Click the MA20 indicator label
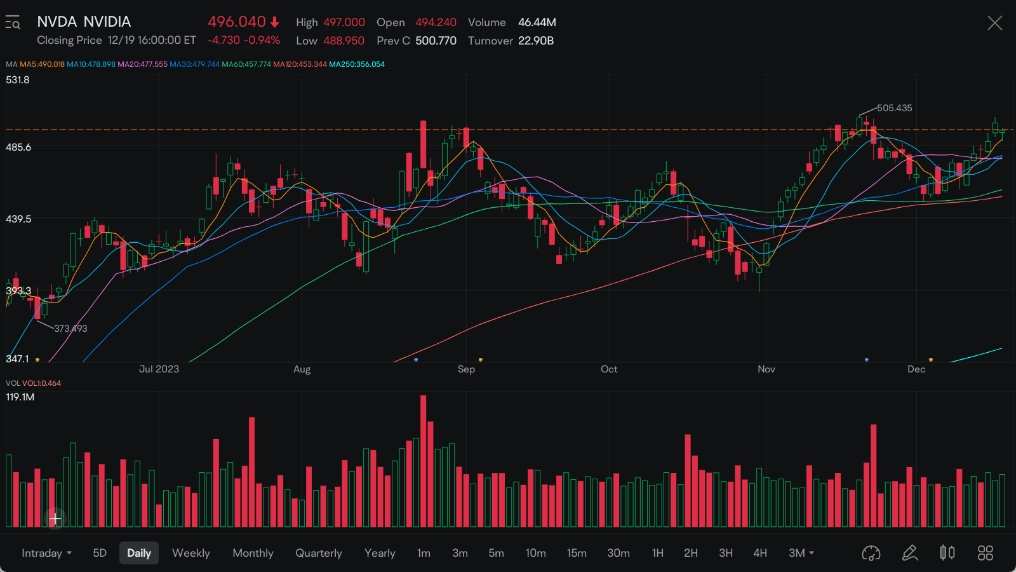 tap(142, 64)
